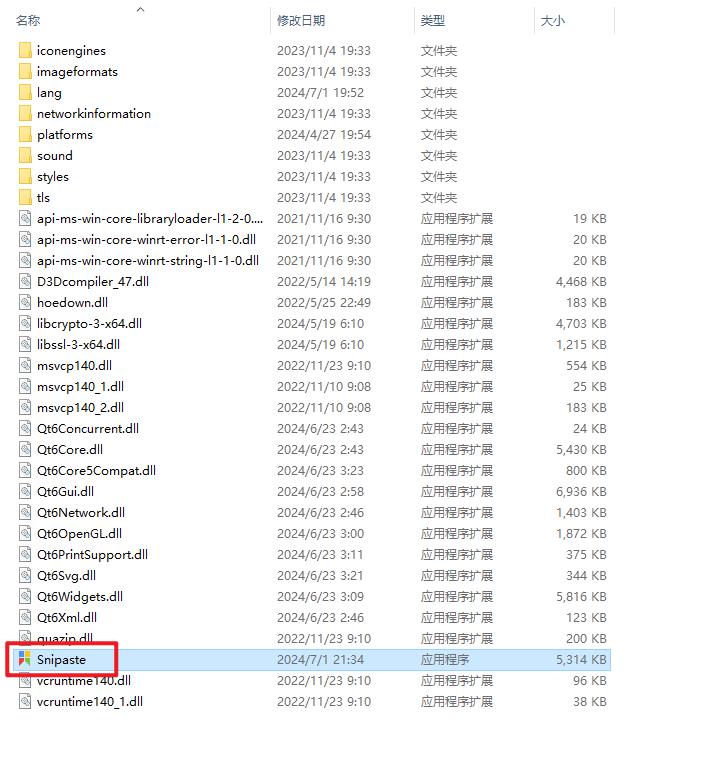This screenshot has width=710, height=762.
Task: Click the Qt6Concurrent.dll file icon
Action: tap(25, 428)
